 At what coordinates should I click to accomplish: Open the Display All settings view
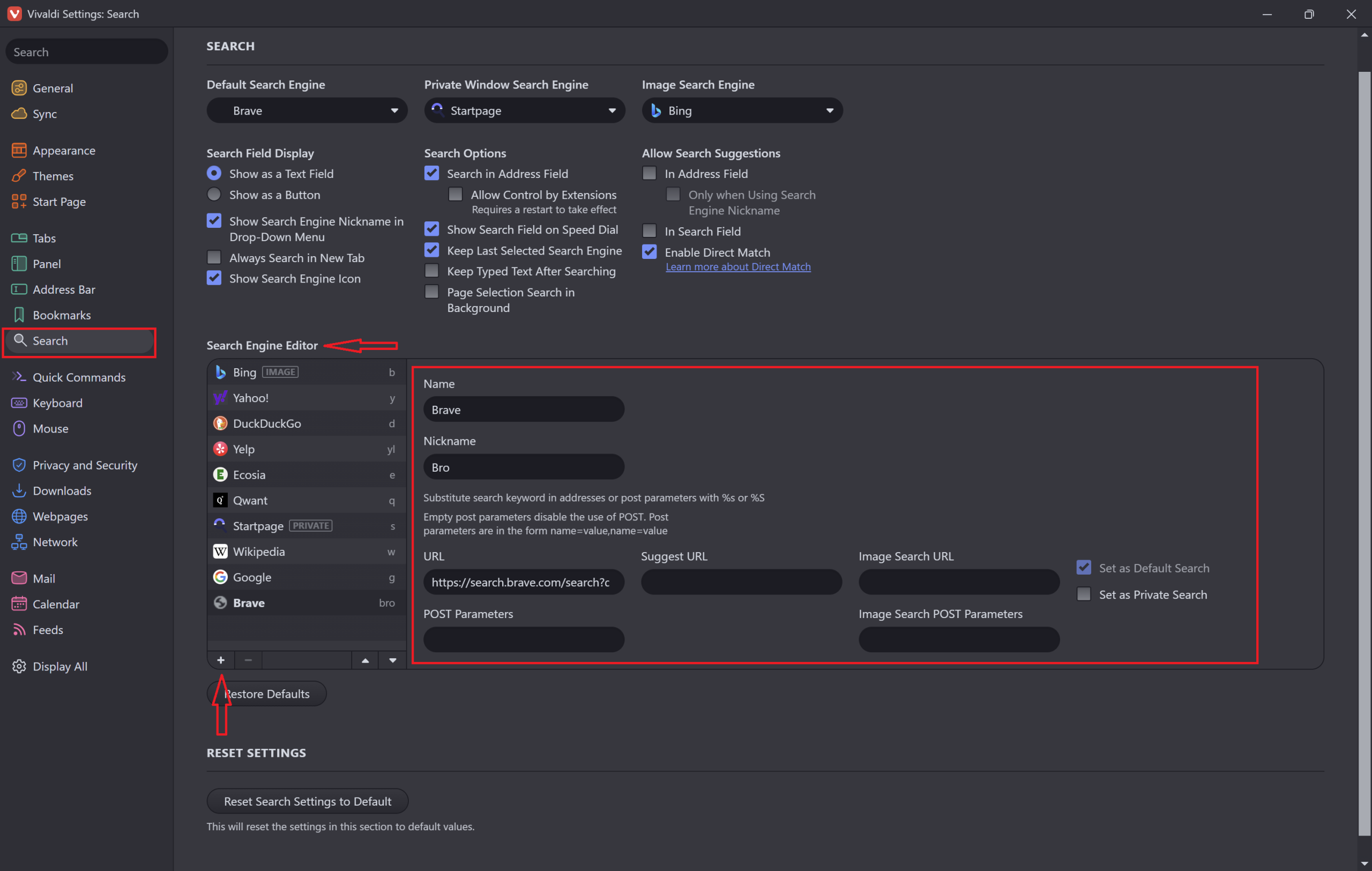(59, 666)
